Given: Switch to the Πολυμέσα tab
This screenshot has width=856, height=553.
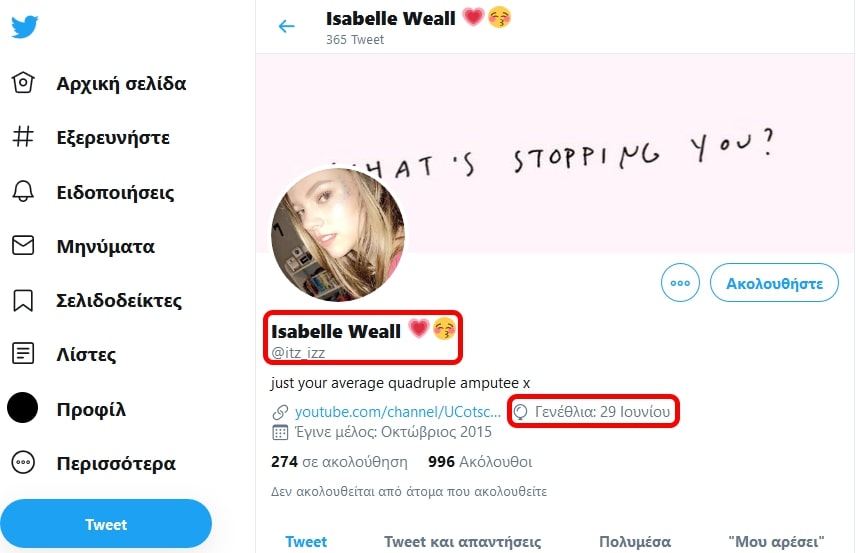Looking at the screenshot, I should (x=635, y=542).
